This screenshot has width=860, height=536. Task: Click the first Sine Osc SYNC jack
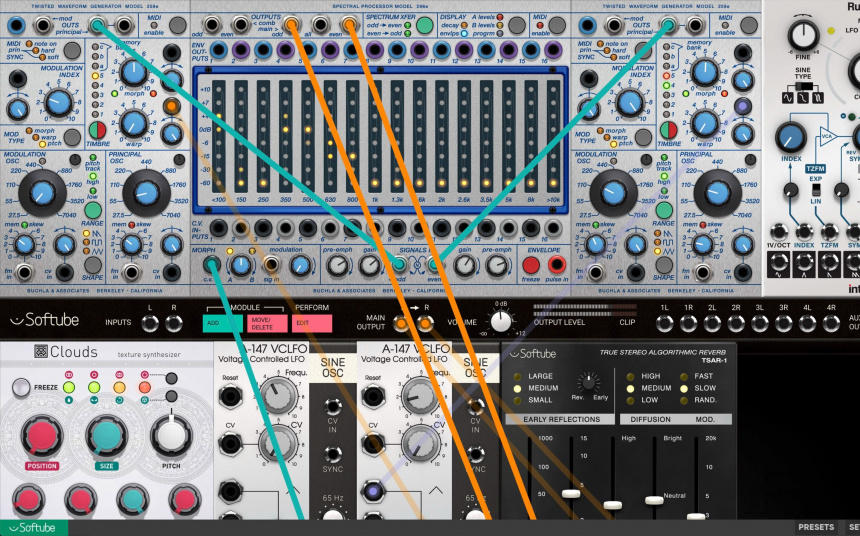click(333, 454)
